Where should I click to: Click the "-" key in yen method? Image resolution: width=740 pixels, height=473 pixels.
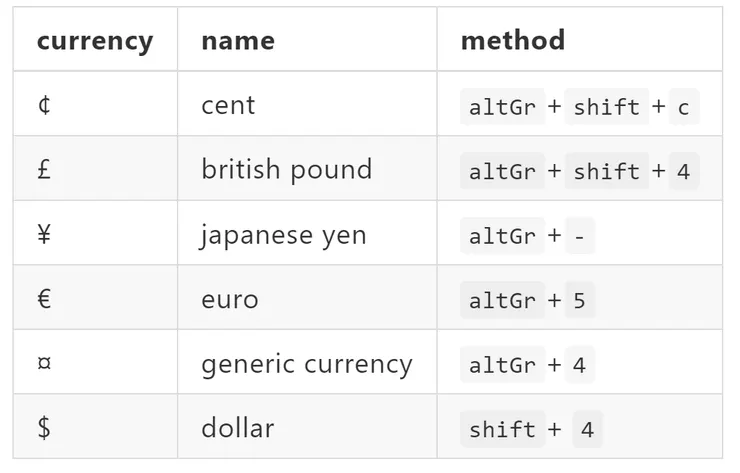click(x=580, y=237)
